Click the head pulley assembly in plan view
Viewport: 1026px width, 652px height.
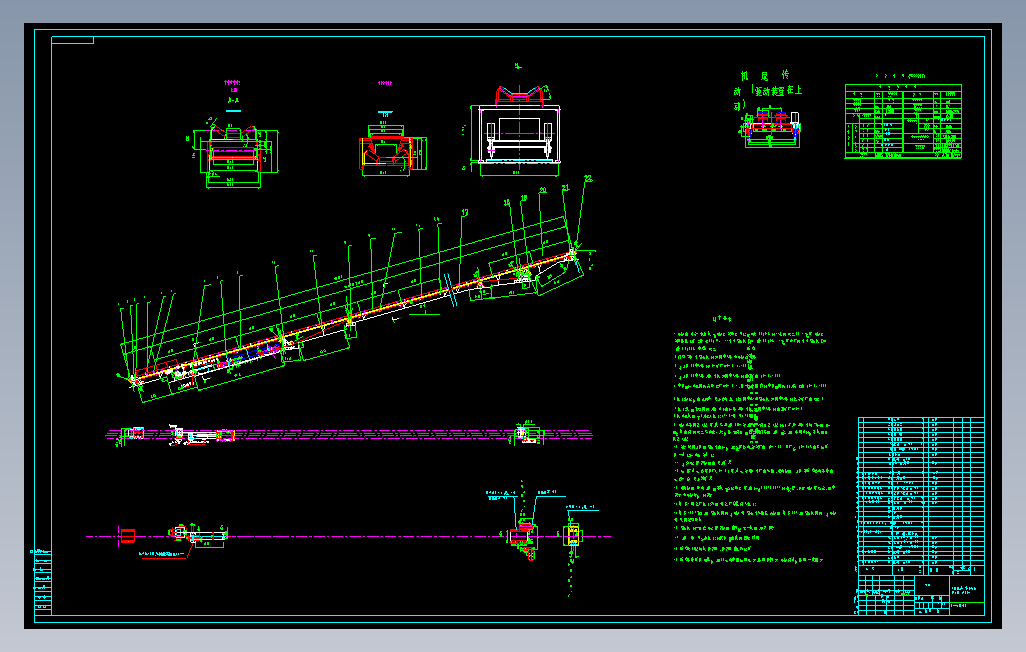coord(527,433)
